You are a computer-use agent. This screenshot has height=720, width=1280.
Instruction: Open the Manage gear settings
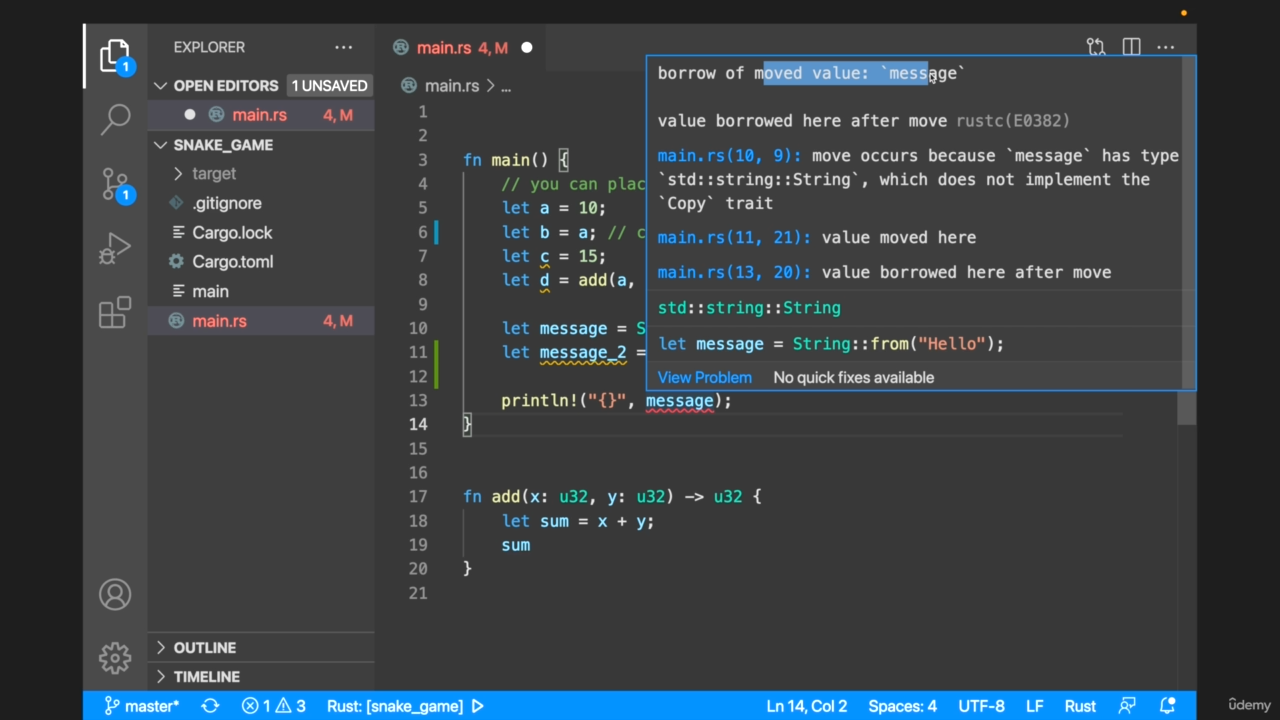tap(115, 658)
